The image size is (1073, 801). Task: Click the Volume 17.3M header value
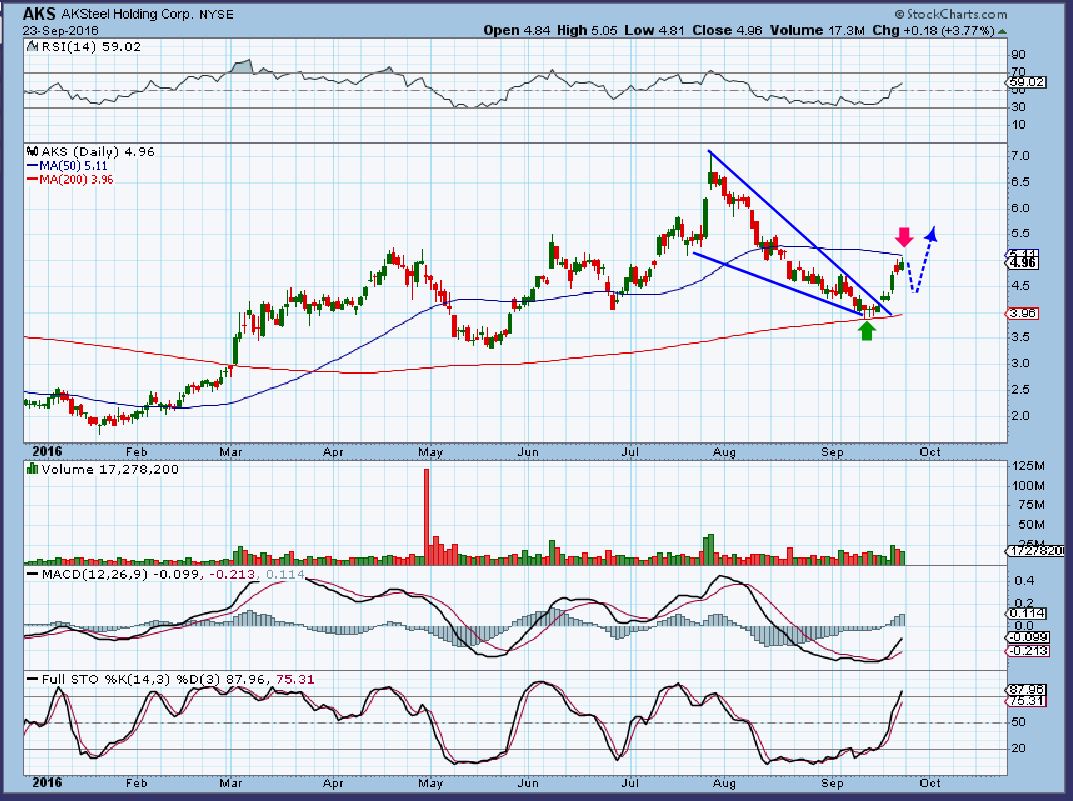817,31
